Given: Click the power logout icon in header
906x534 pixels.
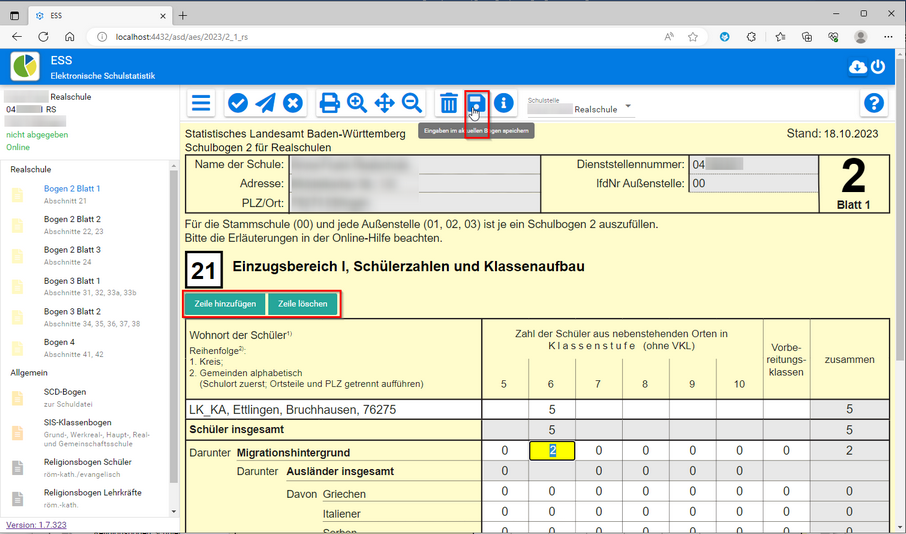Looking at the screenshot, I should 878,67.
